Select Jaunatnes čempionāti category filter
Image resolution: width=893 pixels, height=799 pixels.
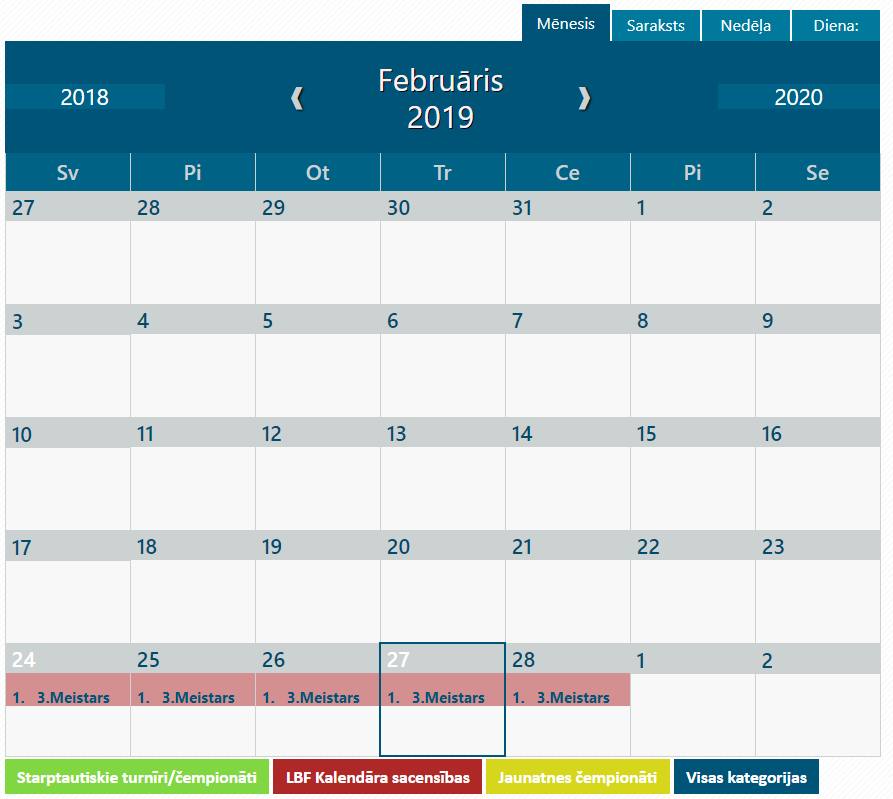coord(577,777)
